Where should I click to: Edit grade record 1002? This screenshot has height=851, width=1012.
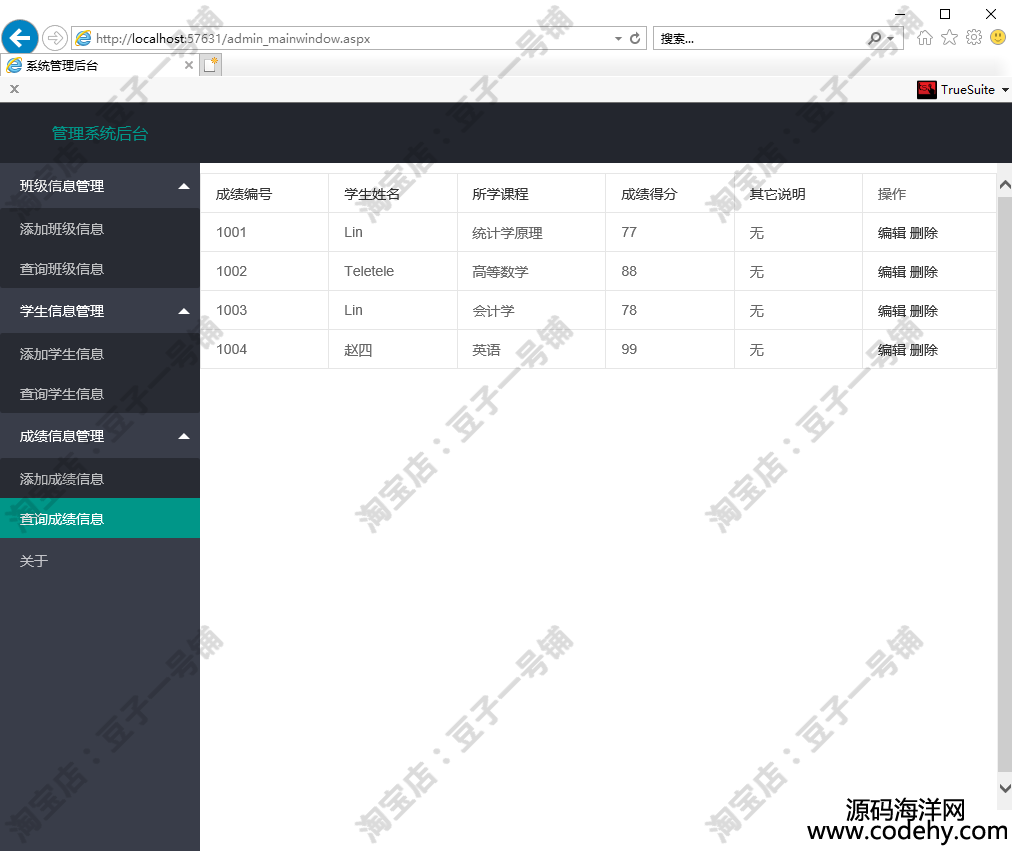(892, 272)
